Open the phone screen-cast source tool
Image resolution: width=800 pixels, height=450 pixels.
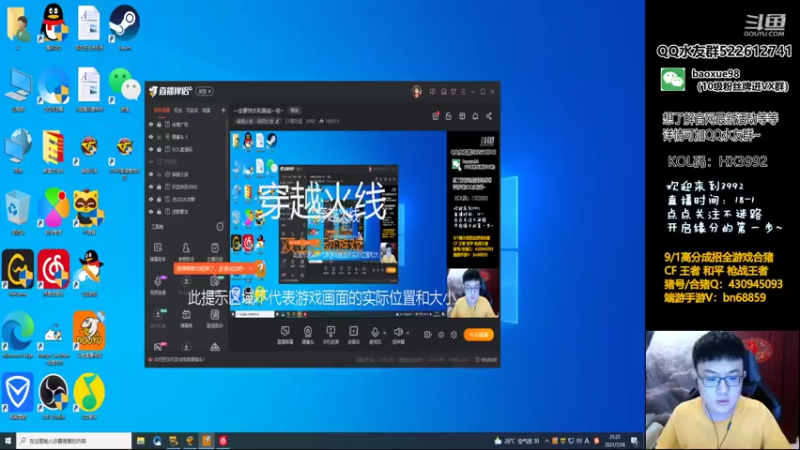tap(331, 335)
